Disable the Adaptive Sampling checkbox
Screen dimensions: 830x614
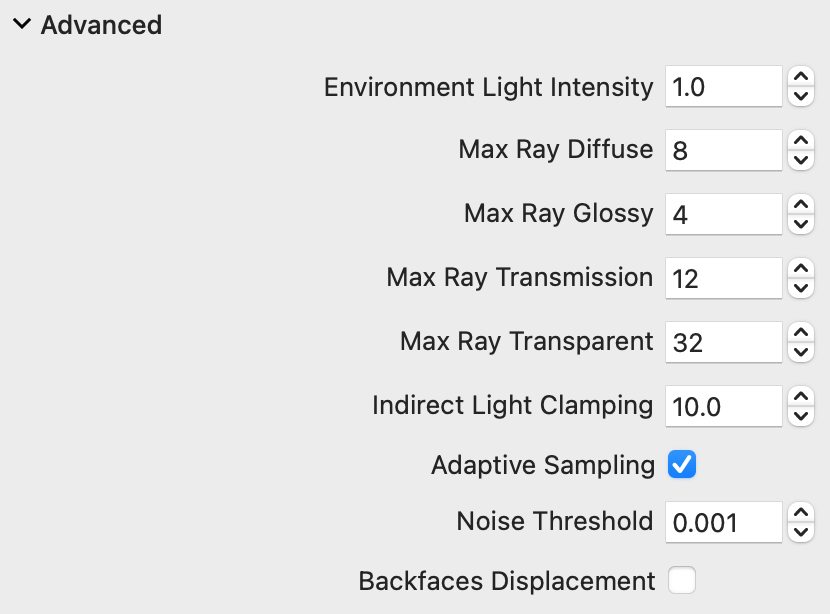click(x=682, y=465)
